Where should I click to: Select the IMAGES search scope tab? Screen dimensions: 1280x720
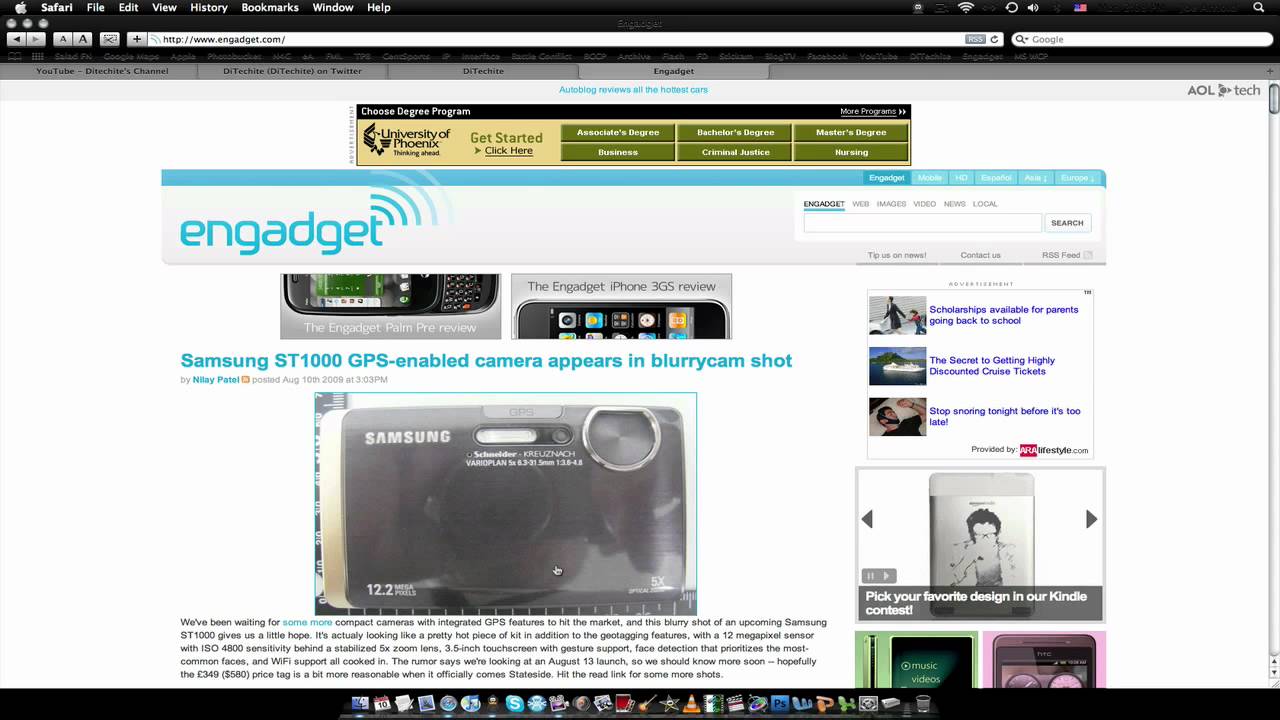tap(891, 204)
